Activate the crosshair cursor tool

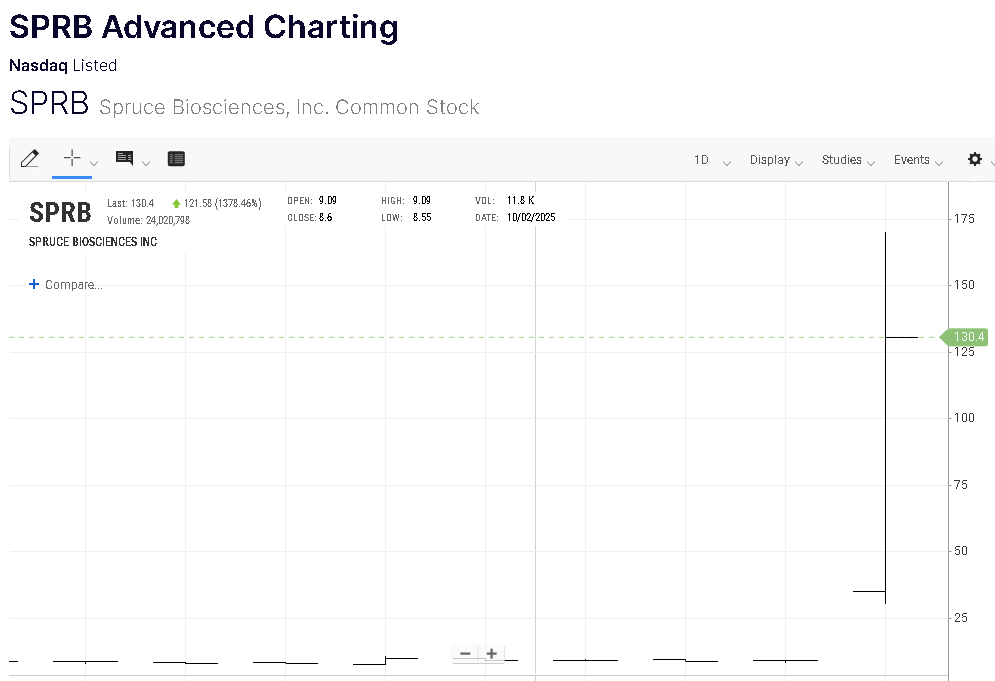coord(71,158)
